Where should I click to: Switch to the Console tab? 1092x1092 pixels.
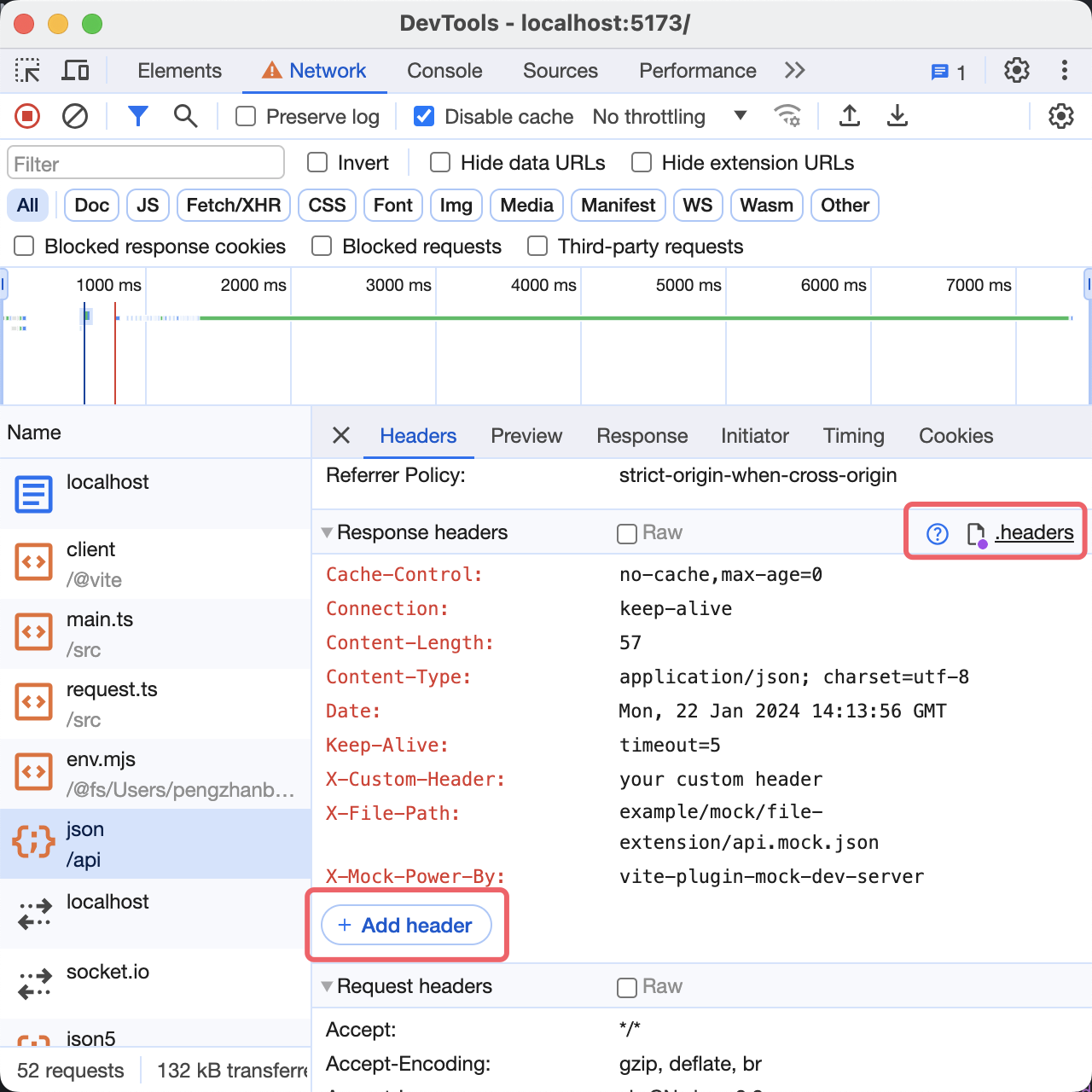pyautogui.click(x=444, y=71)
